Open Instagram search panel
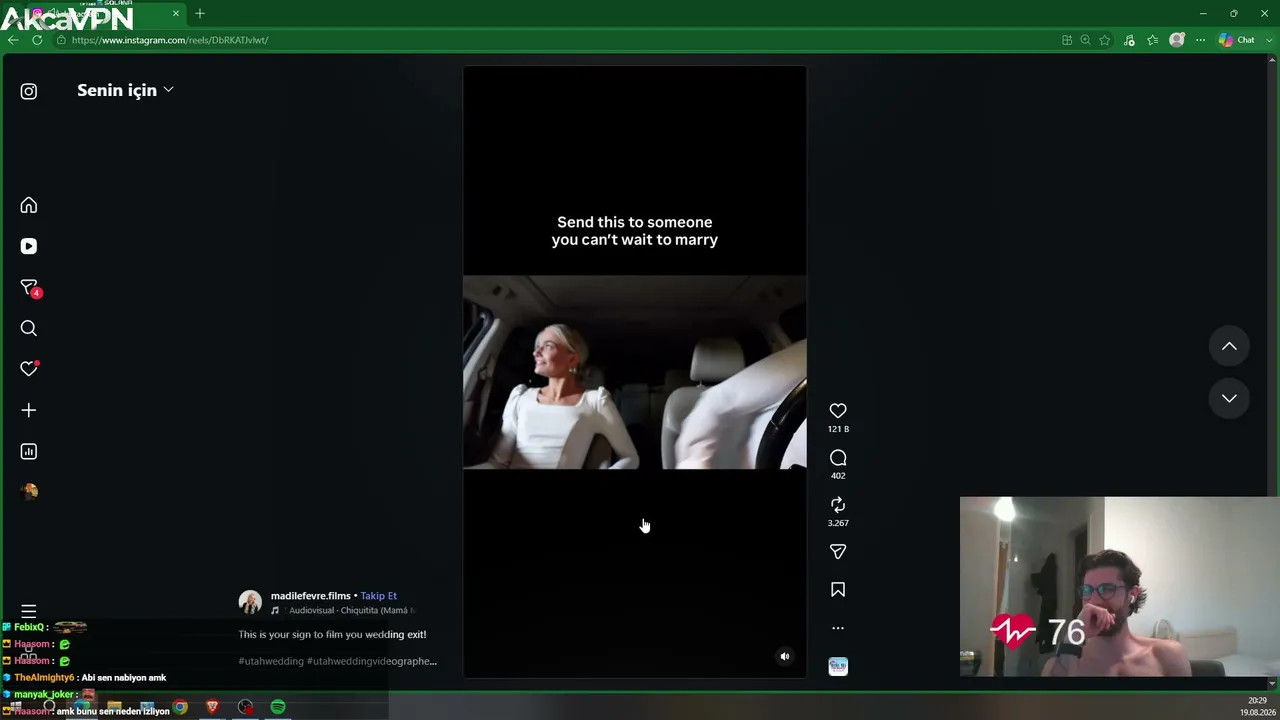This screenshot has width=1280, height=720. (29, 328)
